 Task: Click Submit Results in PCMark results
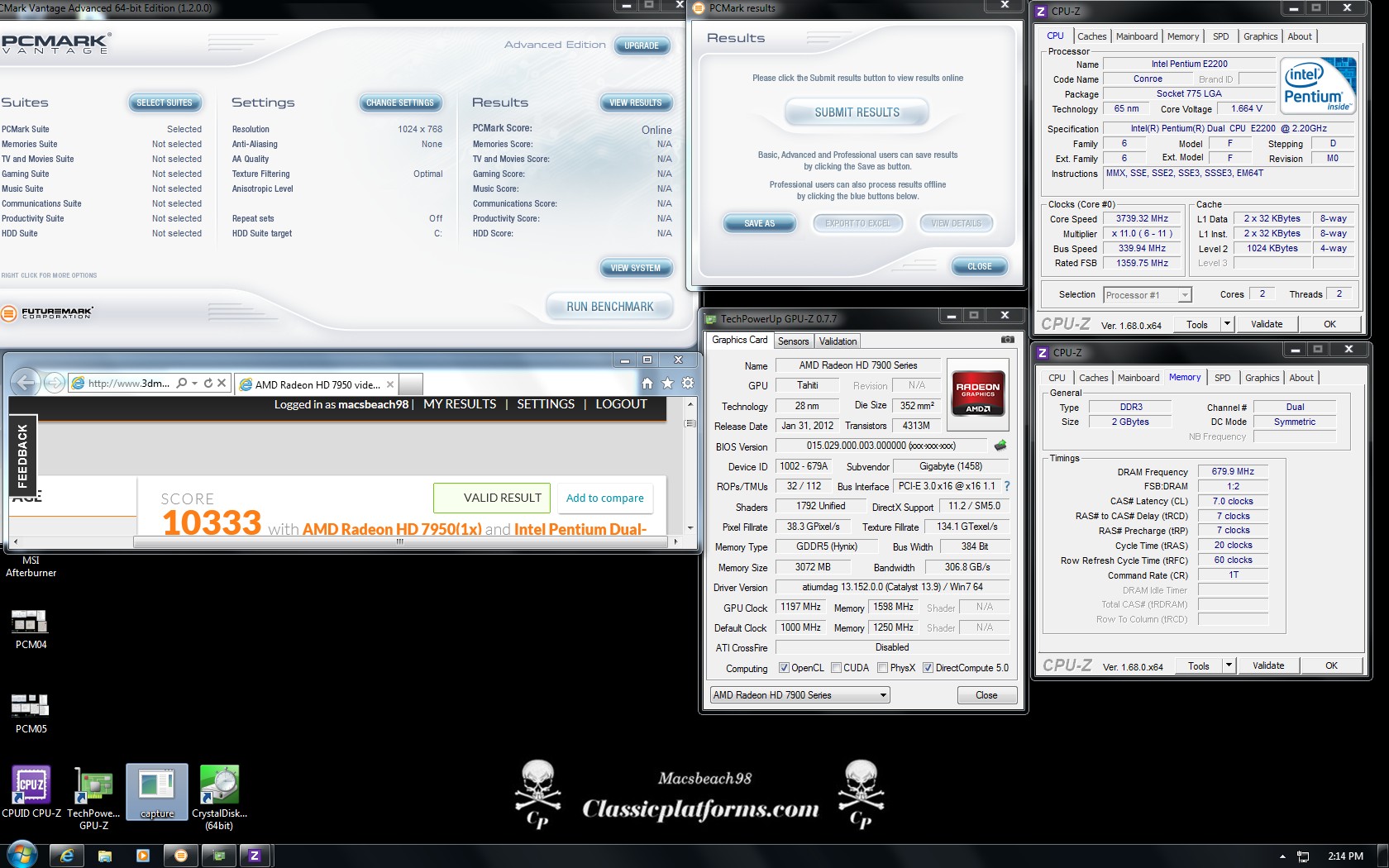pos(857,112)
